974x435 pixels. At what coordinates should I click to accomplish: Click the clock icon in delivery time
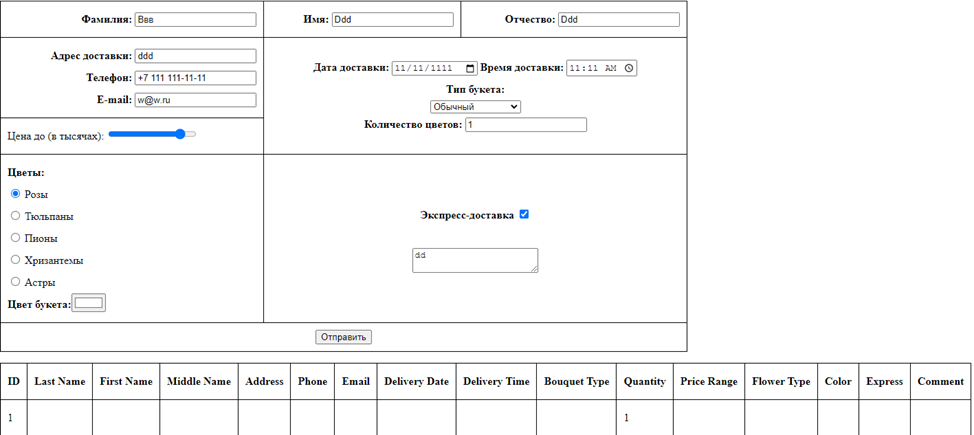tap(629, 69)
